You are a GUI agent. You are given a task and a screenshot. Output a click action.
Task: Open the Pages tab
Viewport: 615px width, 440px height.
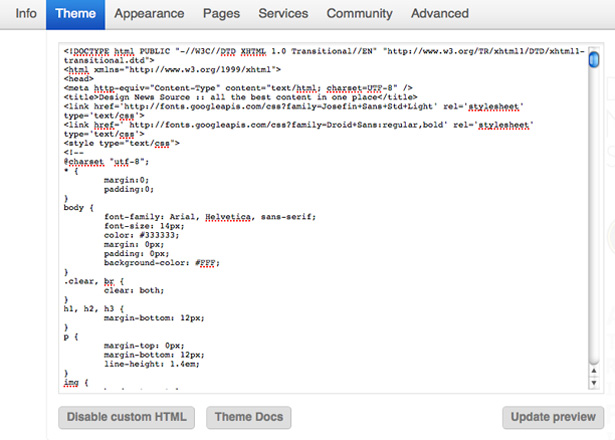click(x=221, y=14)
